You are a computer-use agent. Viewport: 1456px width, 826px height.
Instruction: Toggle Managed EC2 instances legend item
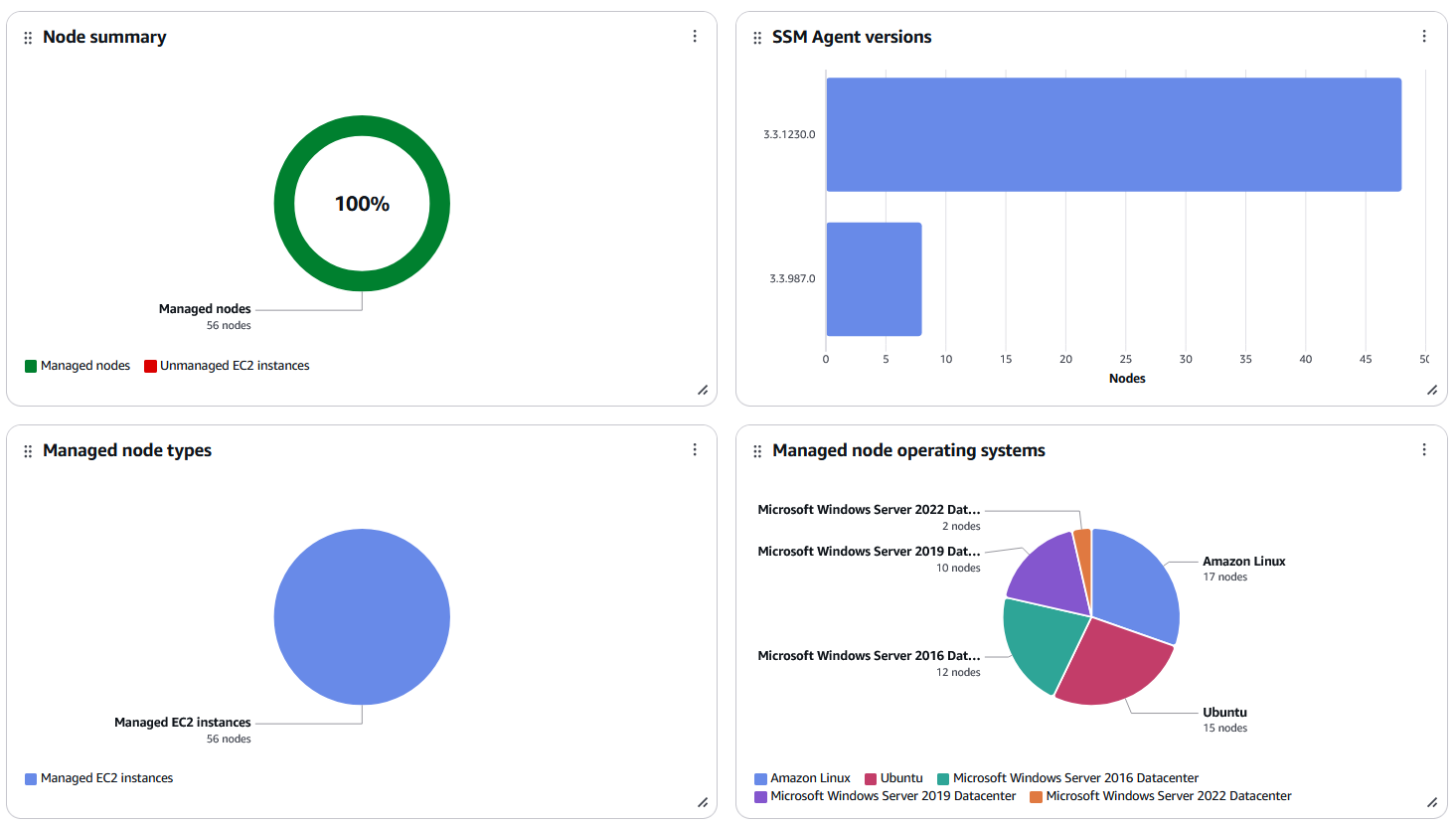98,778
